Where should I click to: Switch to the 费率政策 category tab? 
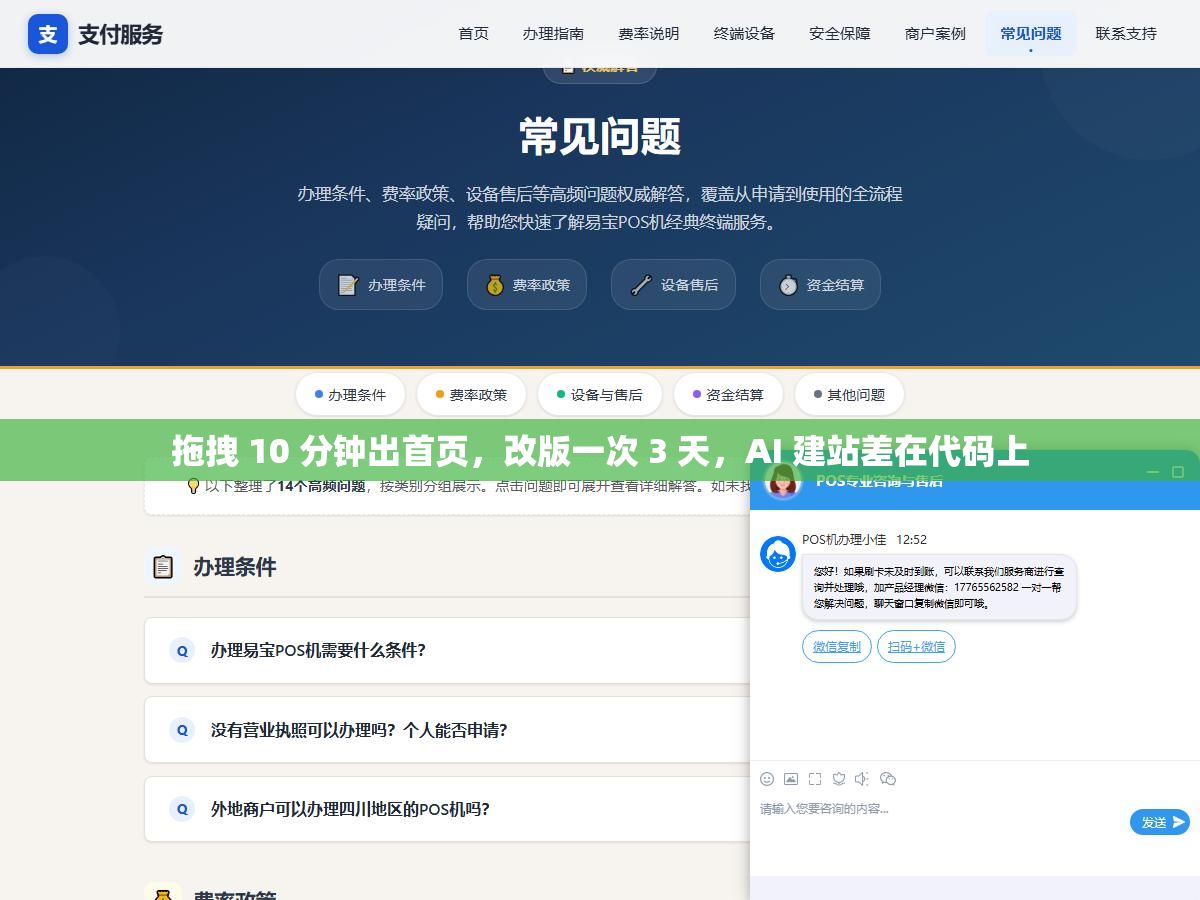coord(471,395)
